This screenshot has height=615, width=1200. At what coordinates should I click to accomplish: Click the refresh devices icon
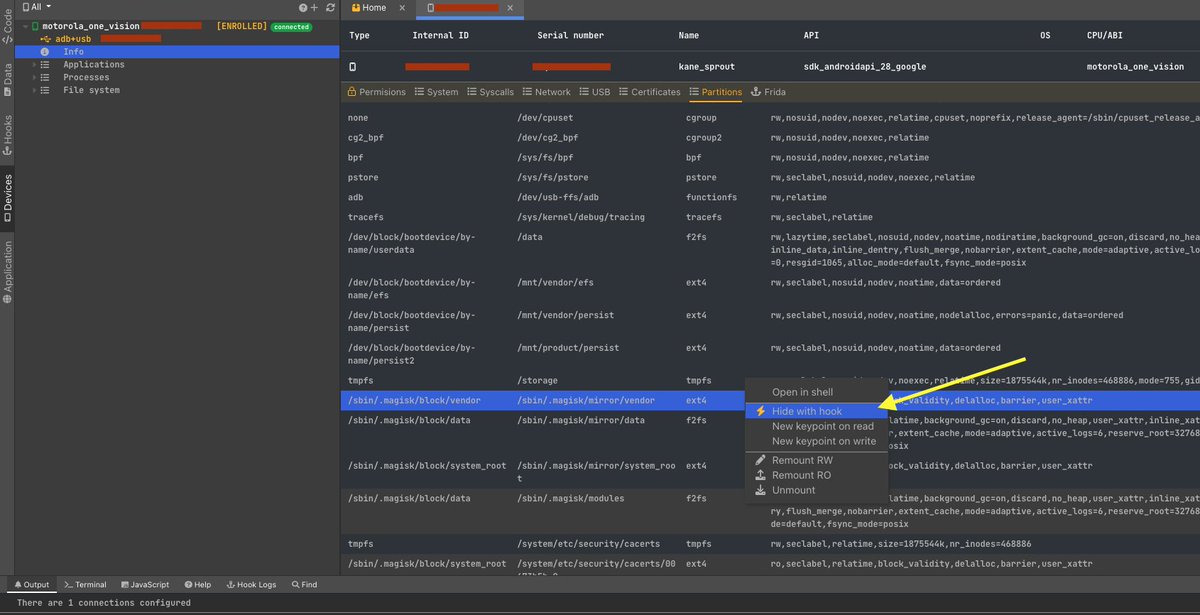pyautogui.click(x=331, y=7)
